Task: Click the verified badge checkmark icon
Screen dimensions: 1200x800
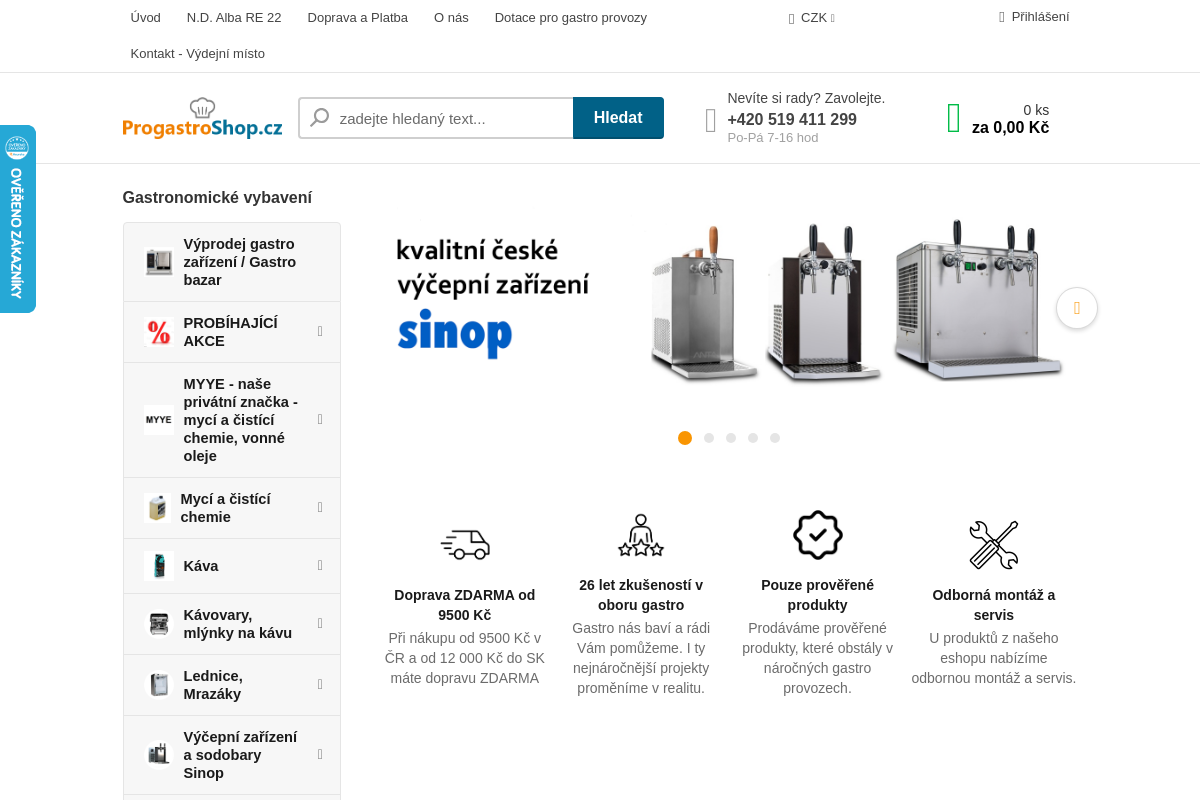Action: click(818, 535)
